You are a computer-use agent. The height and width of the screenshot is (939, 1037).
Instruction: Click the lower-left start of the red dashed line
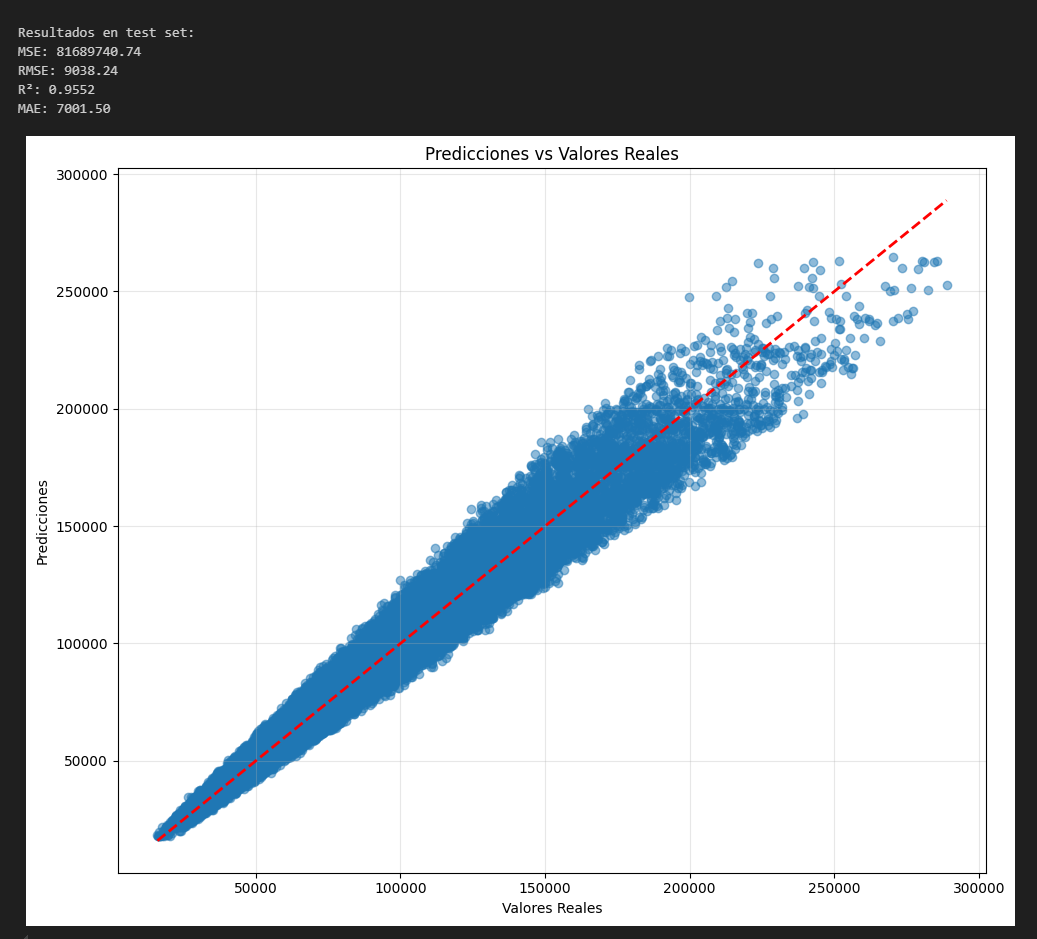(x=158, y=839)
